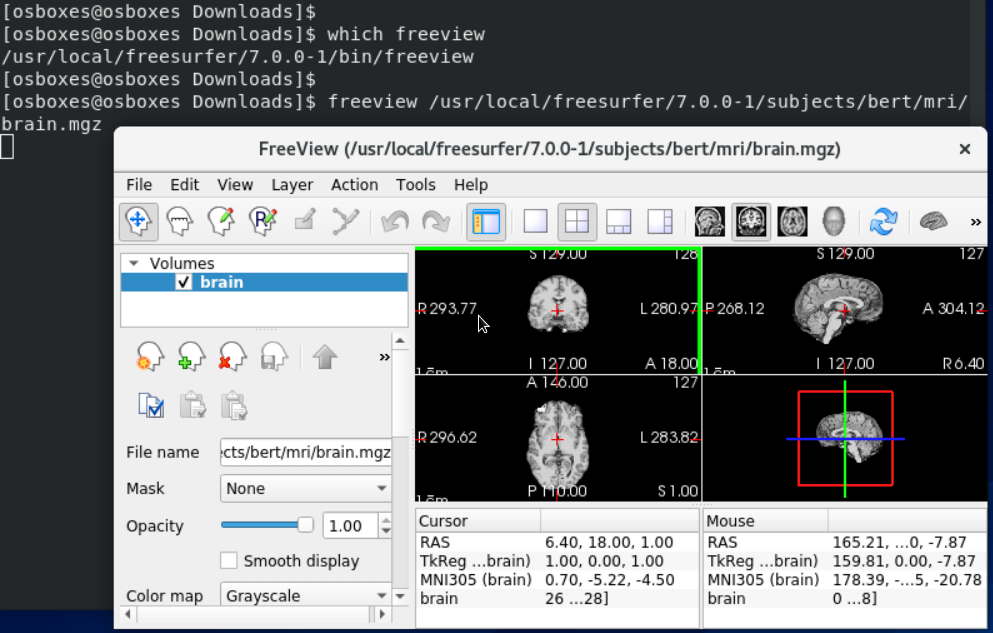
Task: Uncheck the brain volume visibility checkbox
Action: [183, 282]
